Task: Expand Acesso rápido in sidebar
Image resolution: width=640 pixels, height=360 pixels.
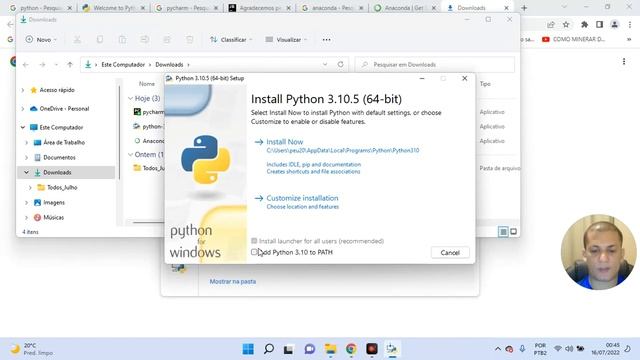Action: pyautogui.click(x=23, y=90)
